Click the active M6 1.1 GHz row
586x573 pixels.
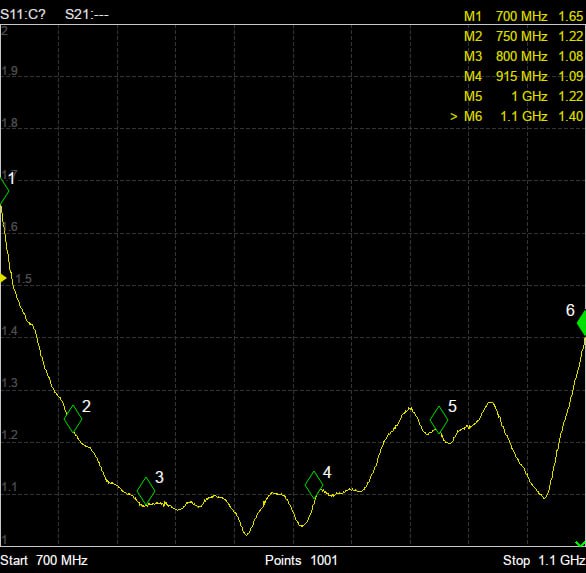pos(516,116)
